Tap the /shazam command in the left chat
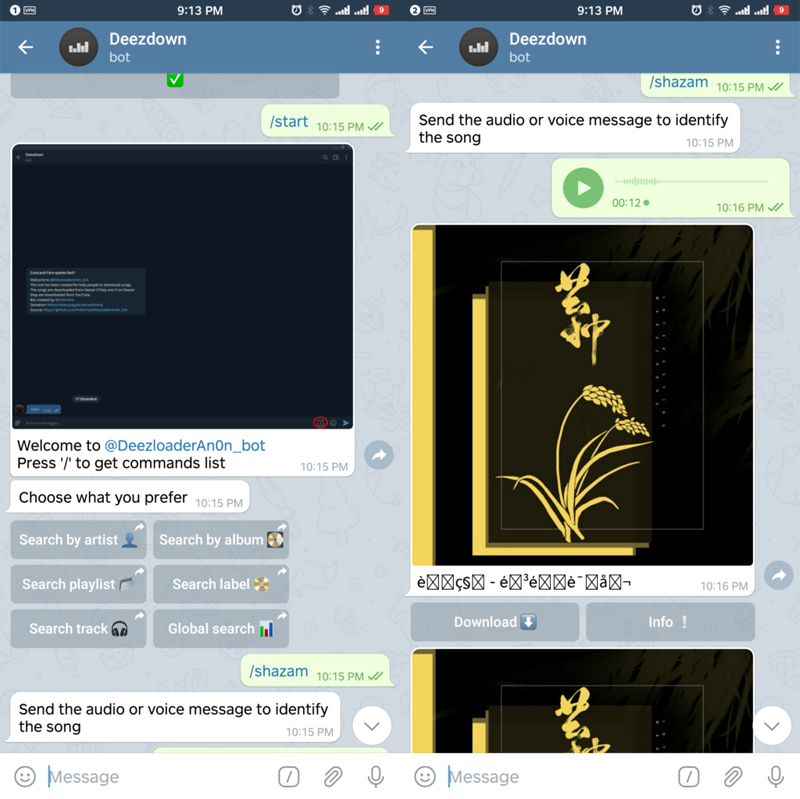Screen dimensions: 800x799 [279, 671]
